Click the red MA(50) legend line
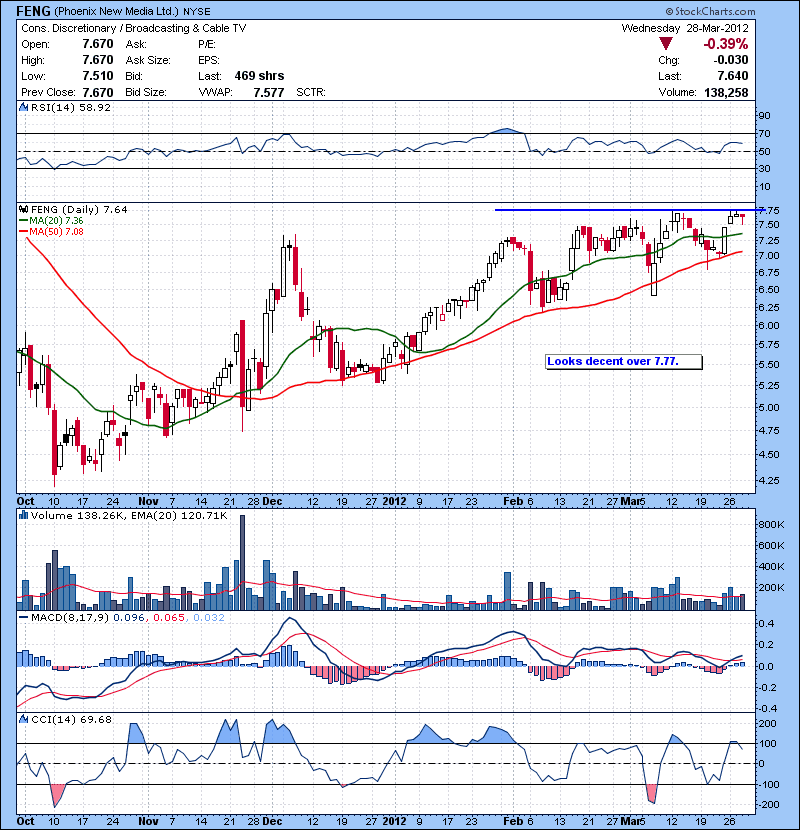The image size is (800, 830). pos(23,231)
